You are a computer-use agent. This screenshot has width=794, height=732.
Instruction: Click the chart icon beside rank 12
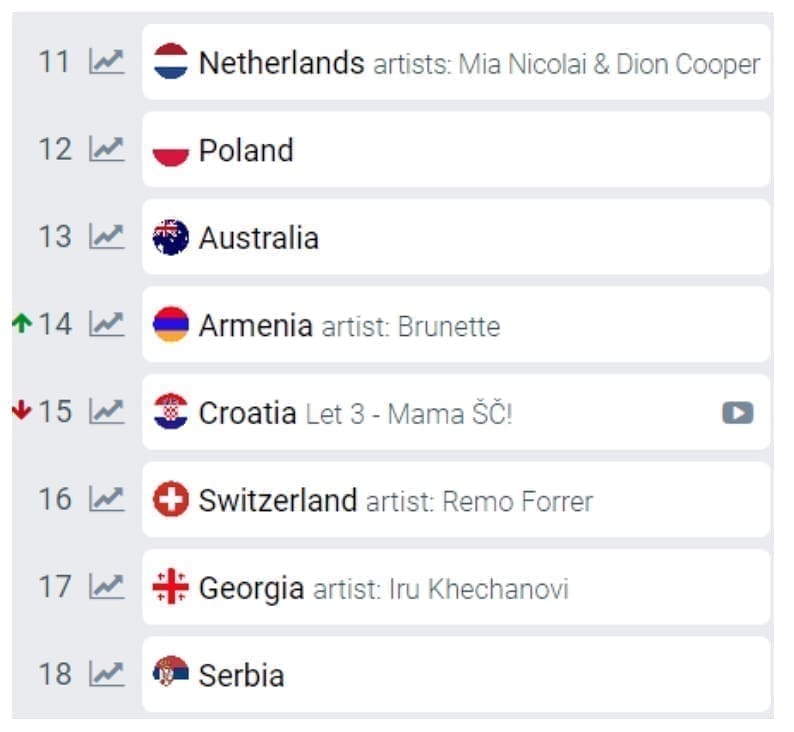click(x=106, y=150)
